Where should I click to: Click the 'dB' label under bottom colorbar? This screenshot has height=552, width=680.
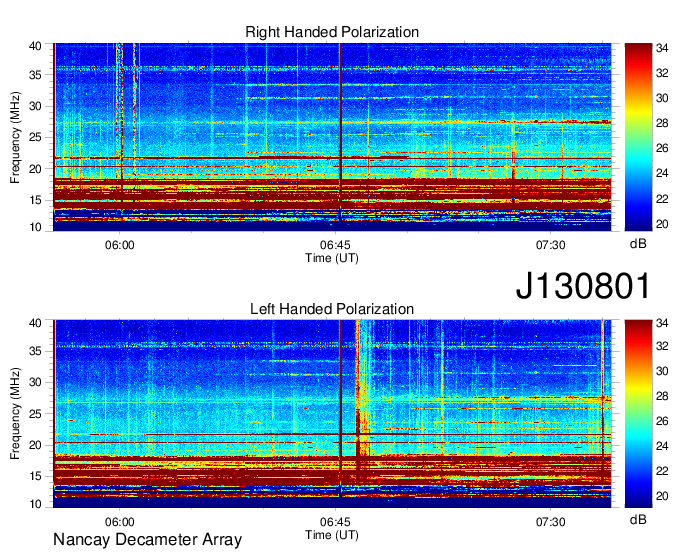click(x=638, y=519)
